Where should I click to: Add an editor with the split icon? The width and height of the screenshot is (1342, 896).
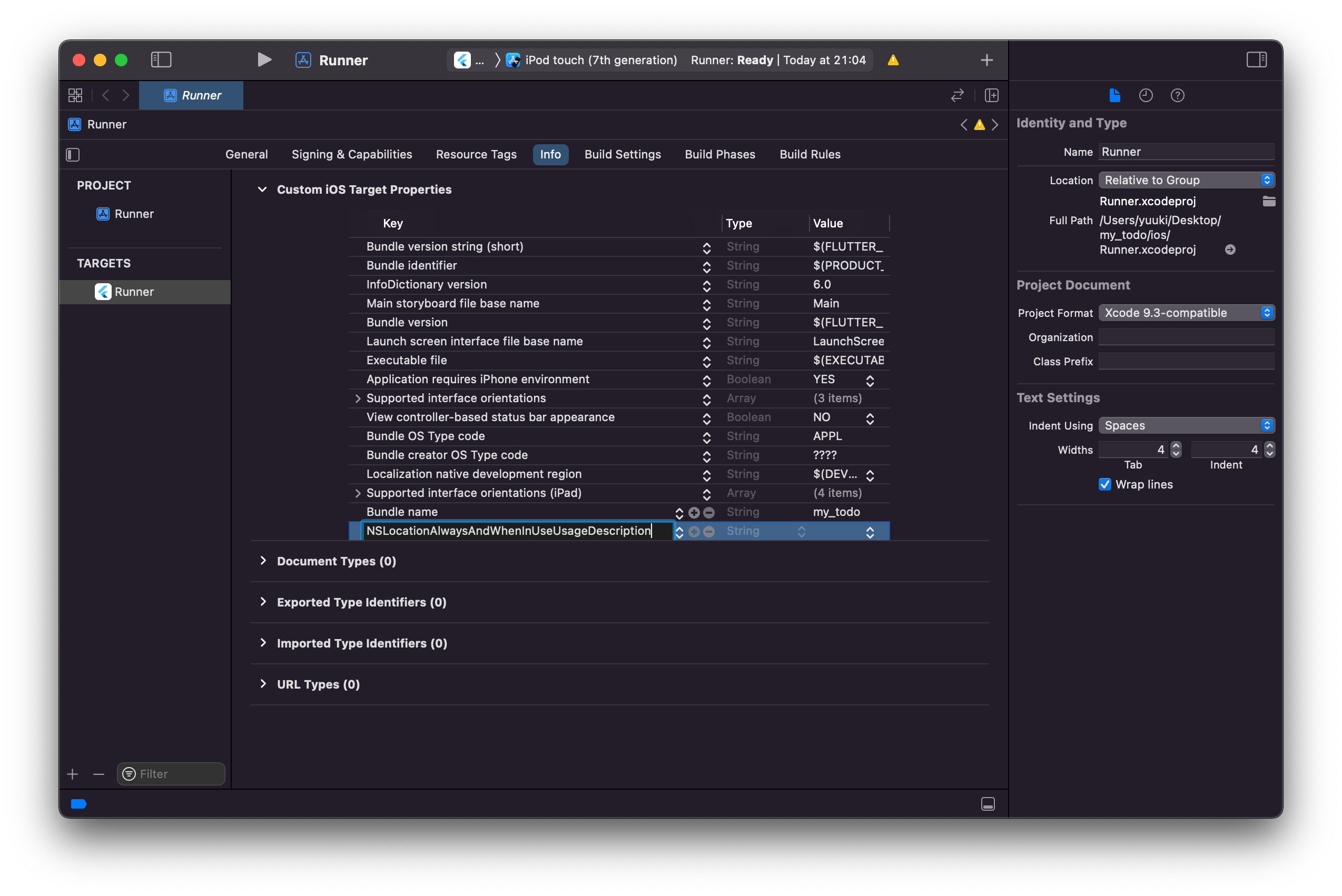click(992, 95)
